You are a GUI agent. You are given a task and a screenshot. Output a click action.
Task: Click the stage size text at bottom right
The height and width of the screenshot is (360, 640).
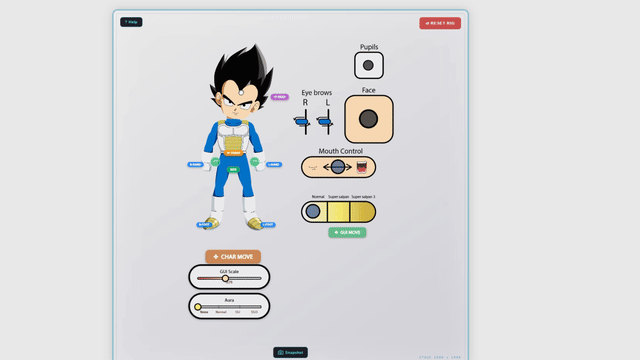click(x=440, y=357)
